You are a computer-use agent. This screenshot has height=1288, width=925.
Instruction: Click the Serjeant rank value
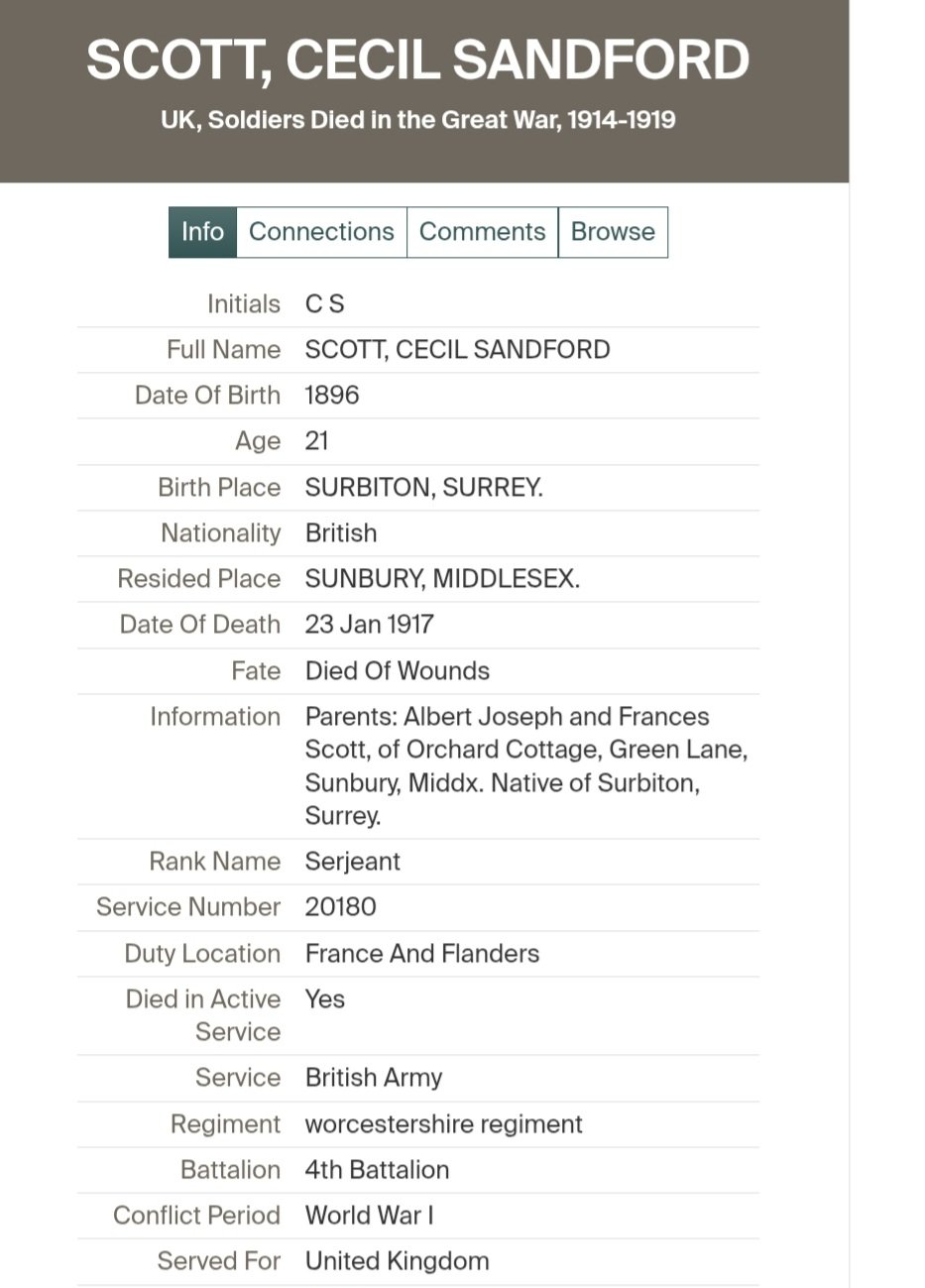click(x=352, y=861)
